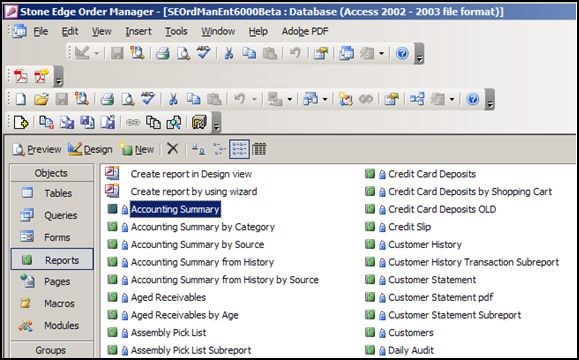Click the Delete X button
The width and height of the screenshot is (579, 360).
[172, 149]
